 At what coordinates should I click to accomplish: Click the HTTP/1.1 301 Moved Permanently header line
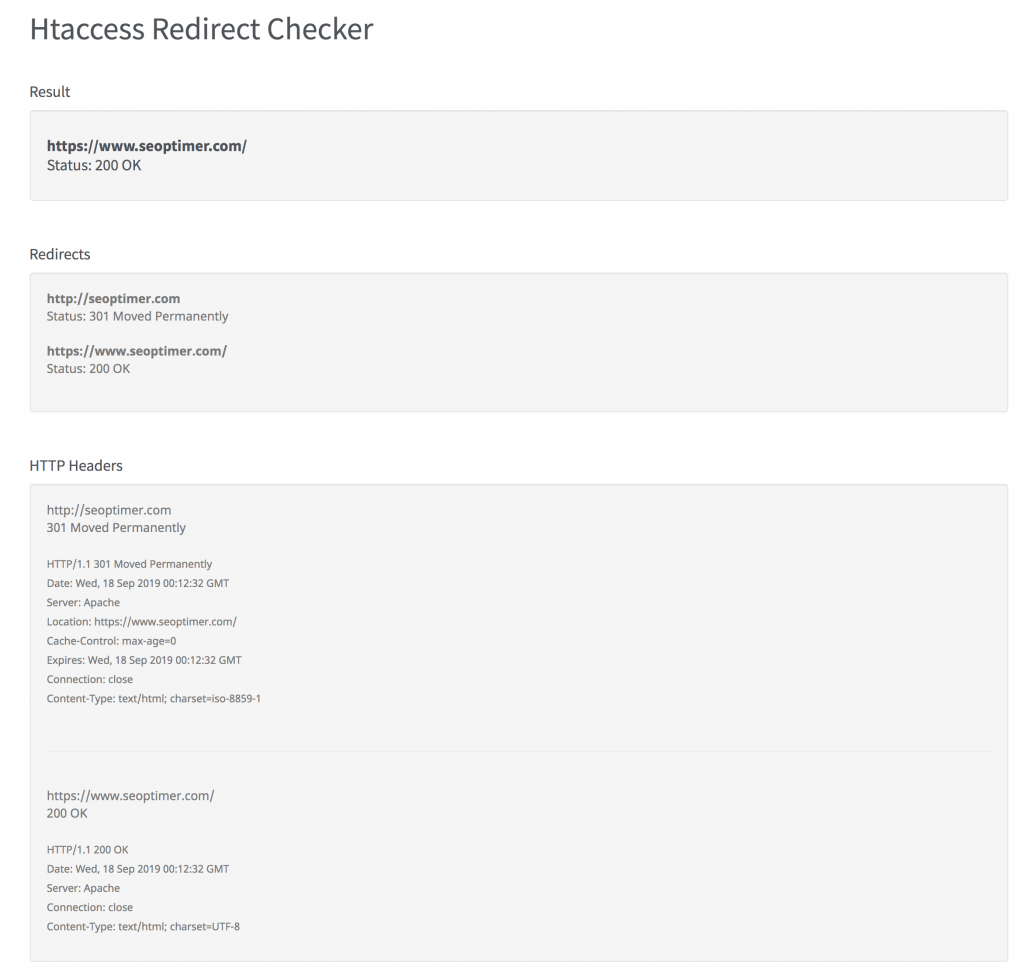click(129, 564)
